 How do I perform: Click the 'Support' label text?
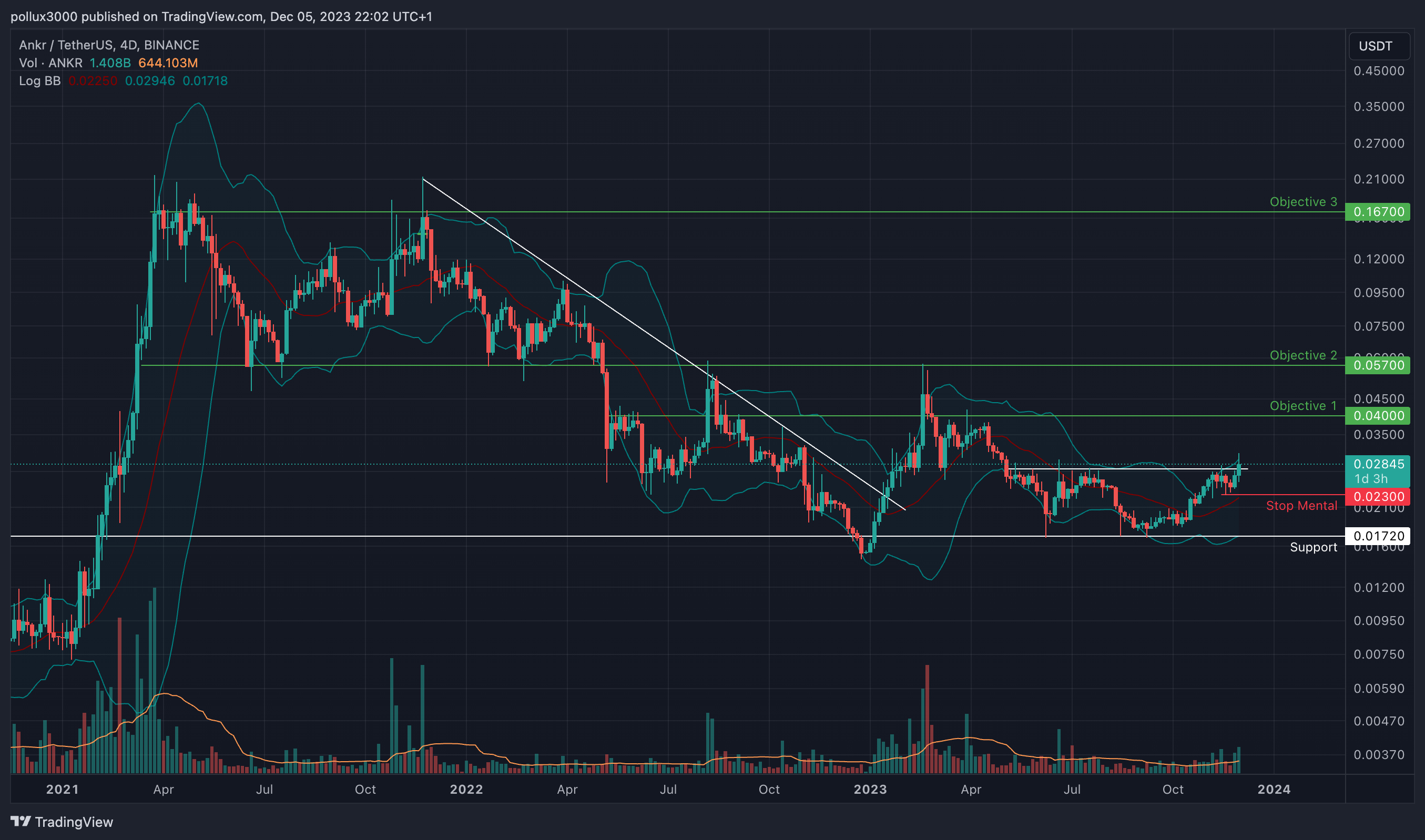pos(1314,547)
